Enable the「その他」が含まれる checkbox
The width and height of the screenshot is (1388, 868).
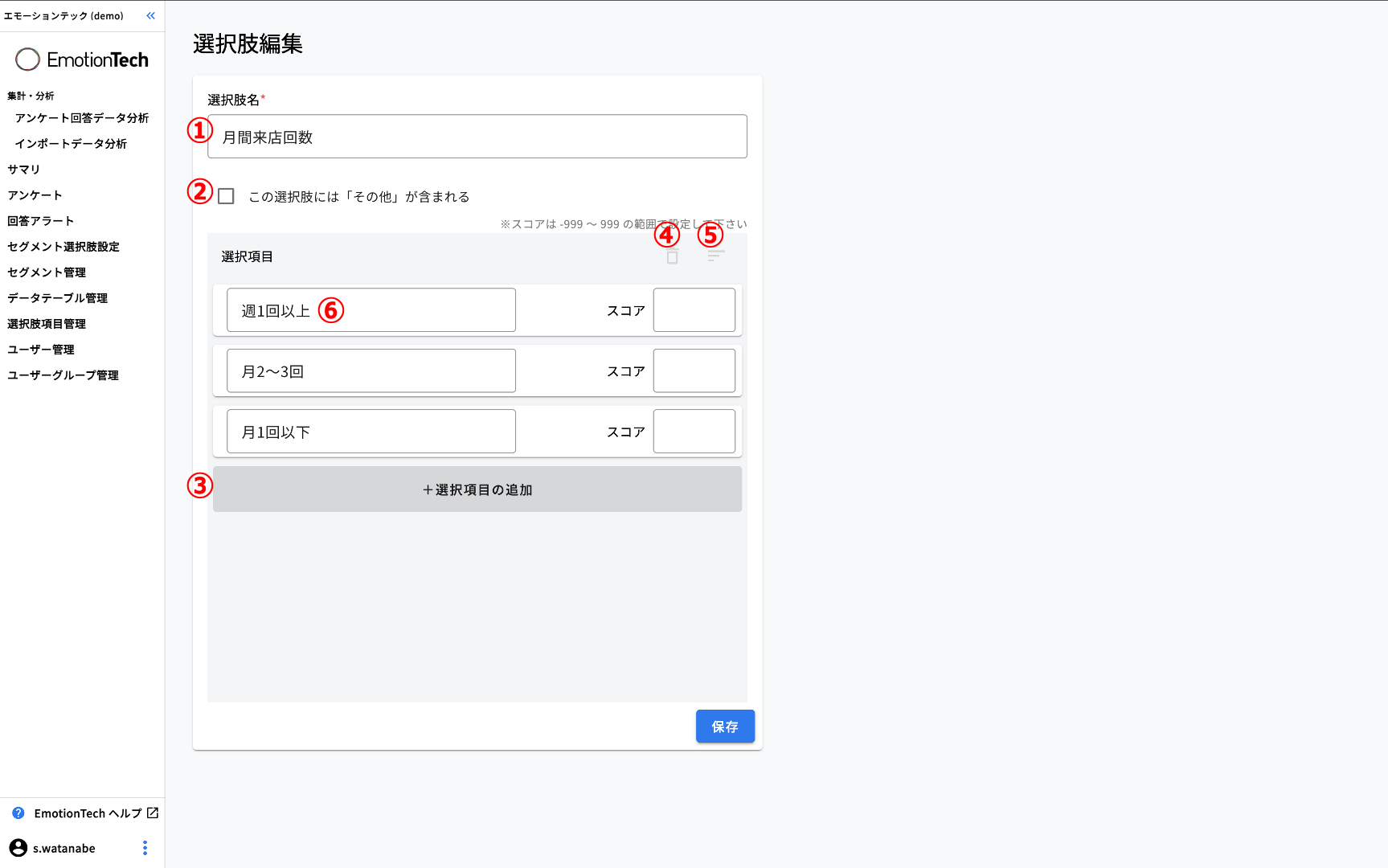pyautogui.click(x=227, y=197)
